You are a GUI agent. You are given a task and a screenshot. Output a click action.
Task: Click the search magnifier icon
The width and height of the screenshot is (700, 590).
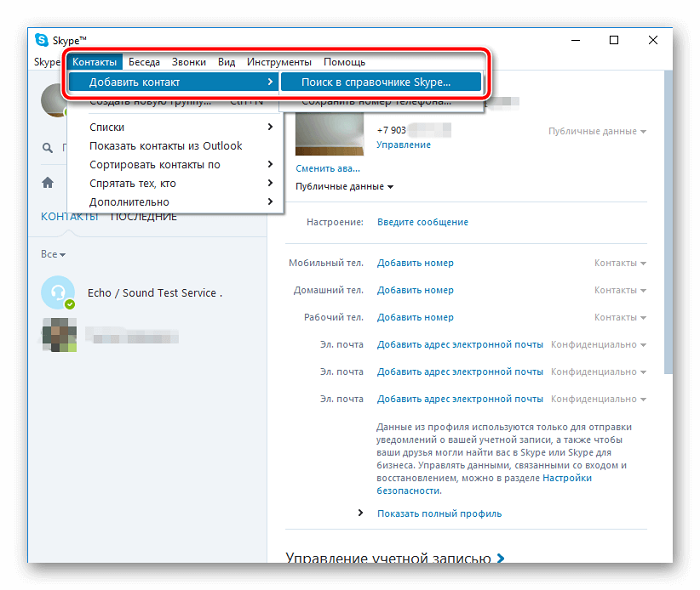click(47, 147)
